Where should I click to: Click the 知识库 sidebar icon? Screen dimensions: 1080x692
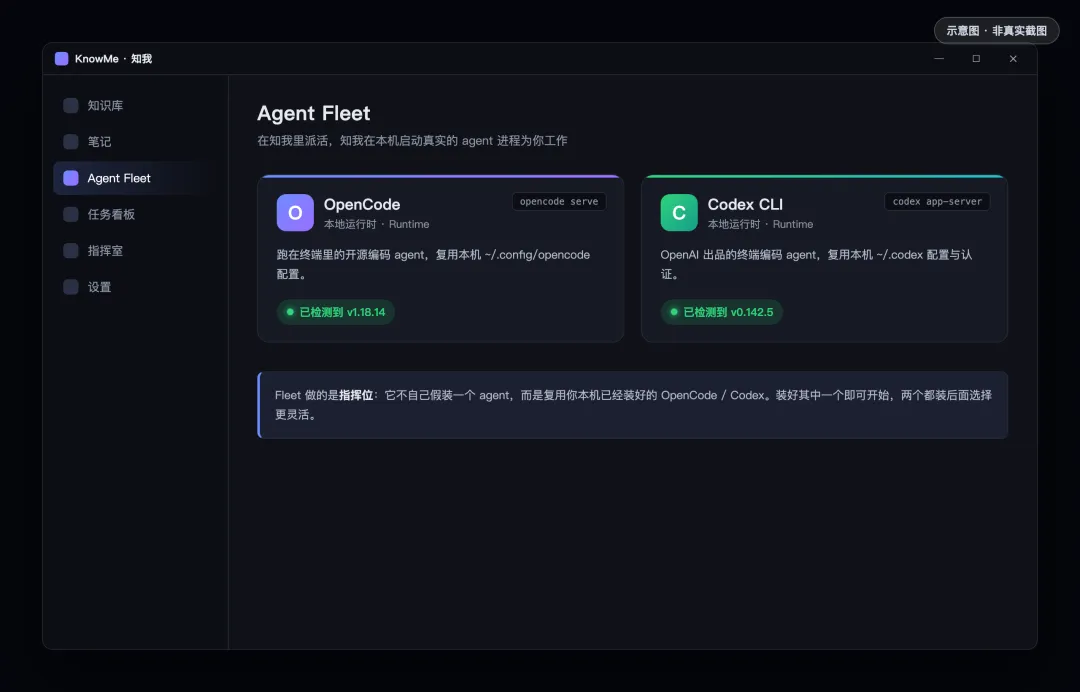click(71, 105)
